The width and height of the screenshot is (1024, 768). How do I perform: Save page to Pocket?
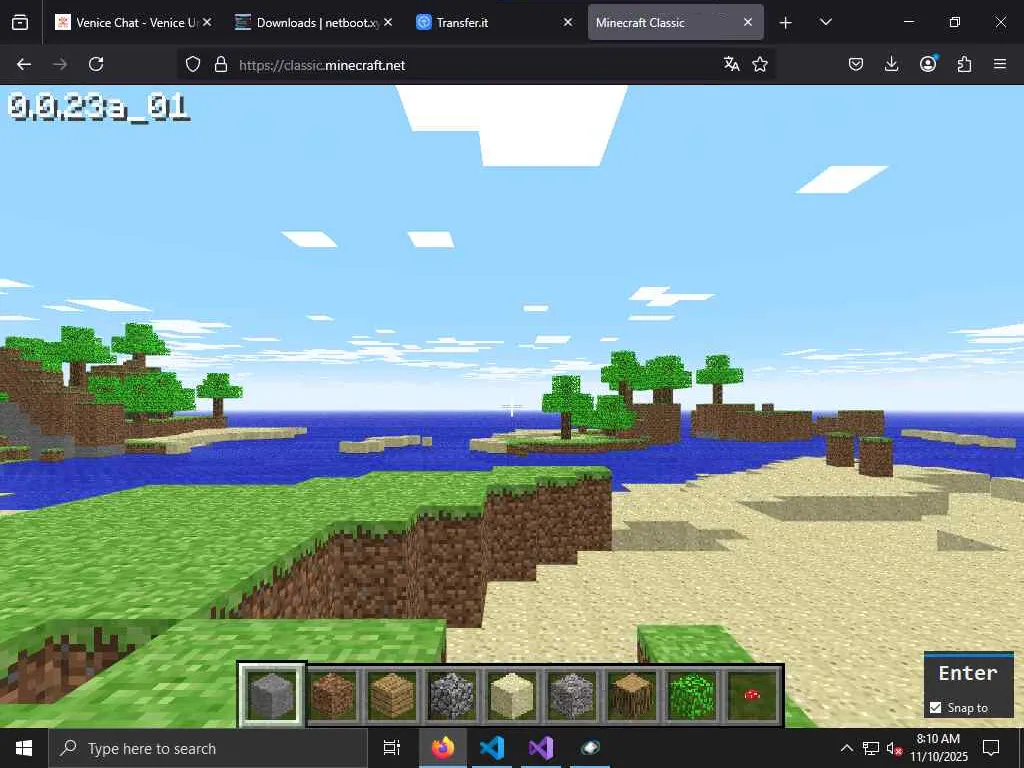(856, 64)
